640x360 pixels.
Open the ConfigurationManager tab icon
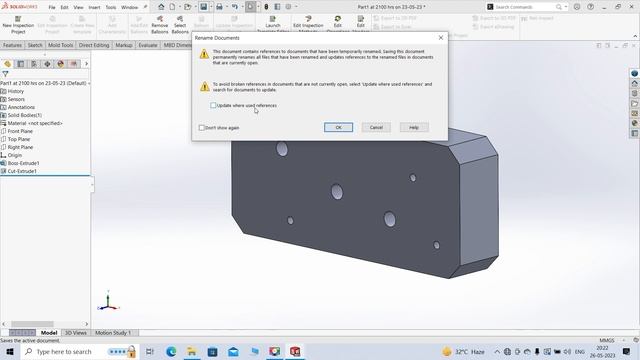coord(34,64)
